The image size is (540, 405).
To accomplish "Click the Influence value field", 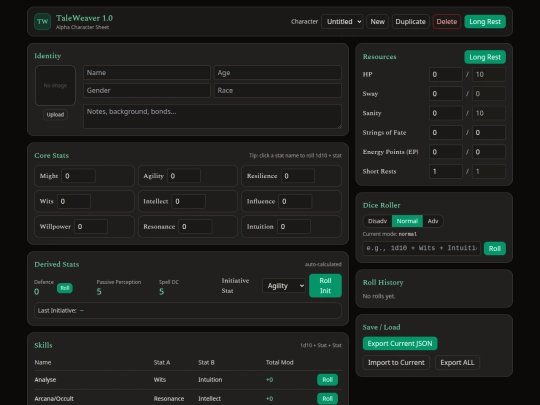I will click(x=295, y=201).
